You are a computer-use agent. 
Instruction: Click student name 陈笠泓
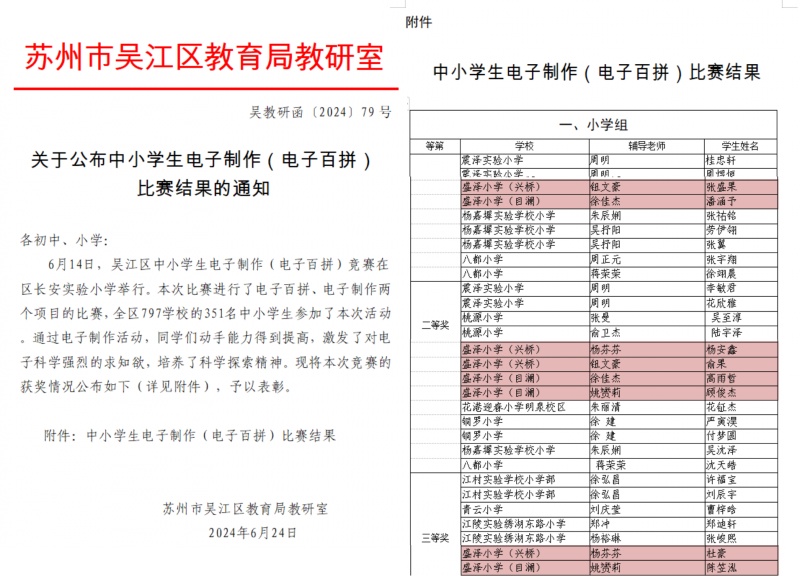[721, 567]
